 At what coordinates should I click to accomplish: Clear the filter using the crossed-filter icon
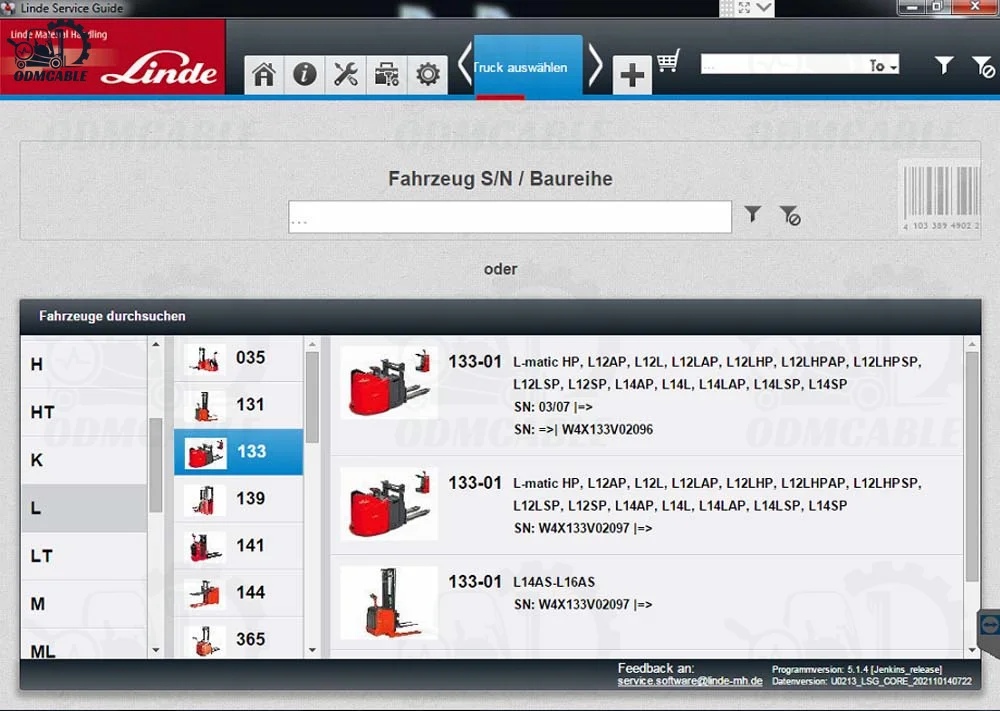tap(983, 64)
